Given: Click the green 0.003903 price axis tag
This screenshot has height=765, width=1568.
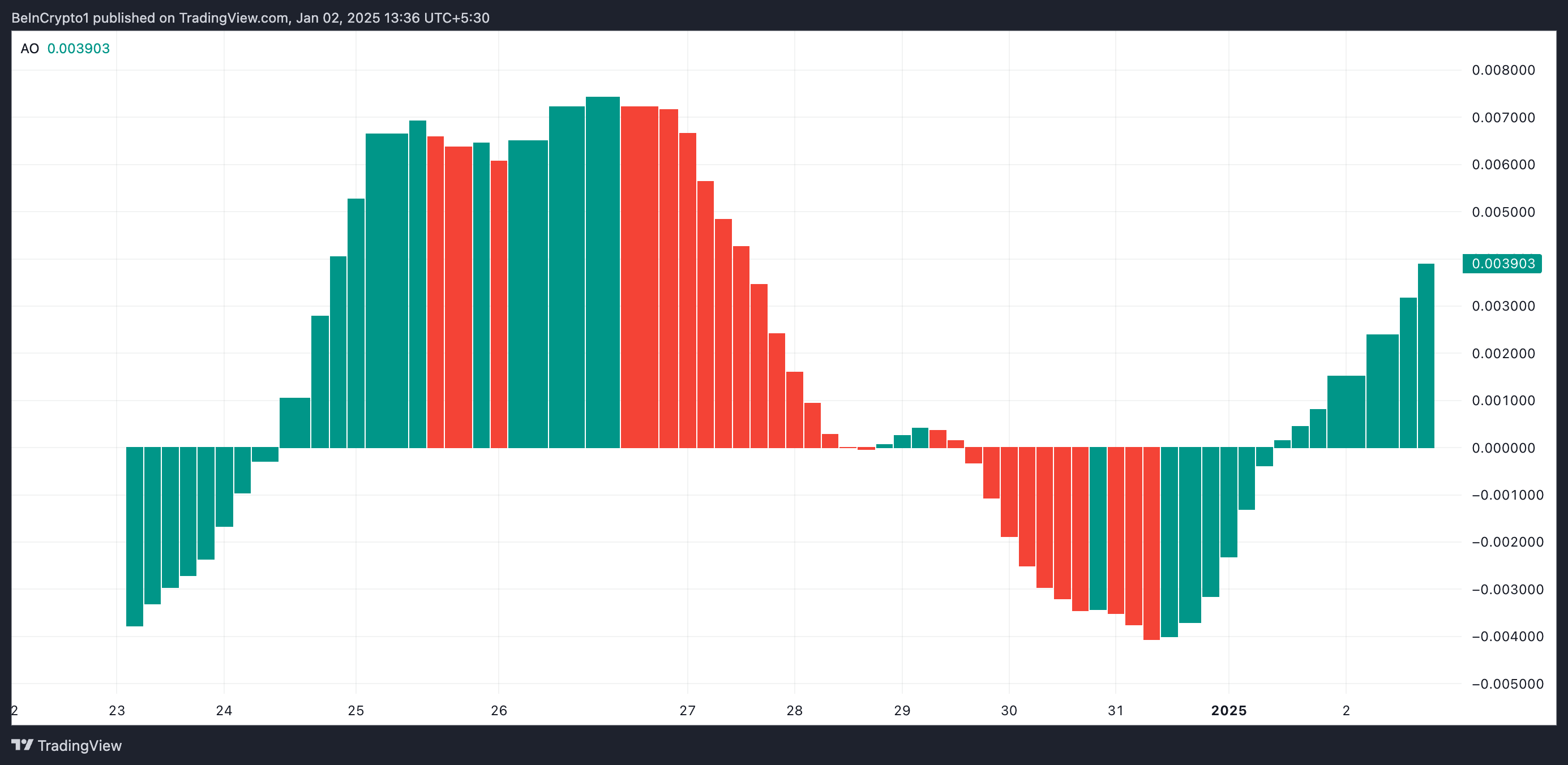Looking at the screenshot, I should (x=1502, y=264).
